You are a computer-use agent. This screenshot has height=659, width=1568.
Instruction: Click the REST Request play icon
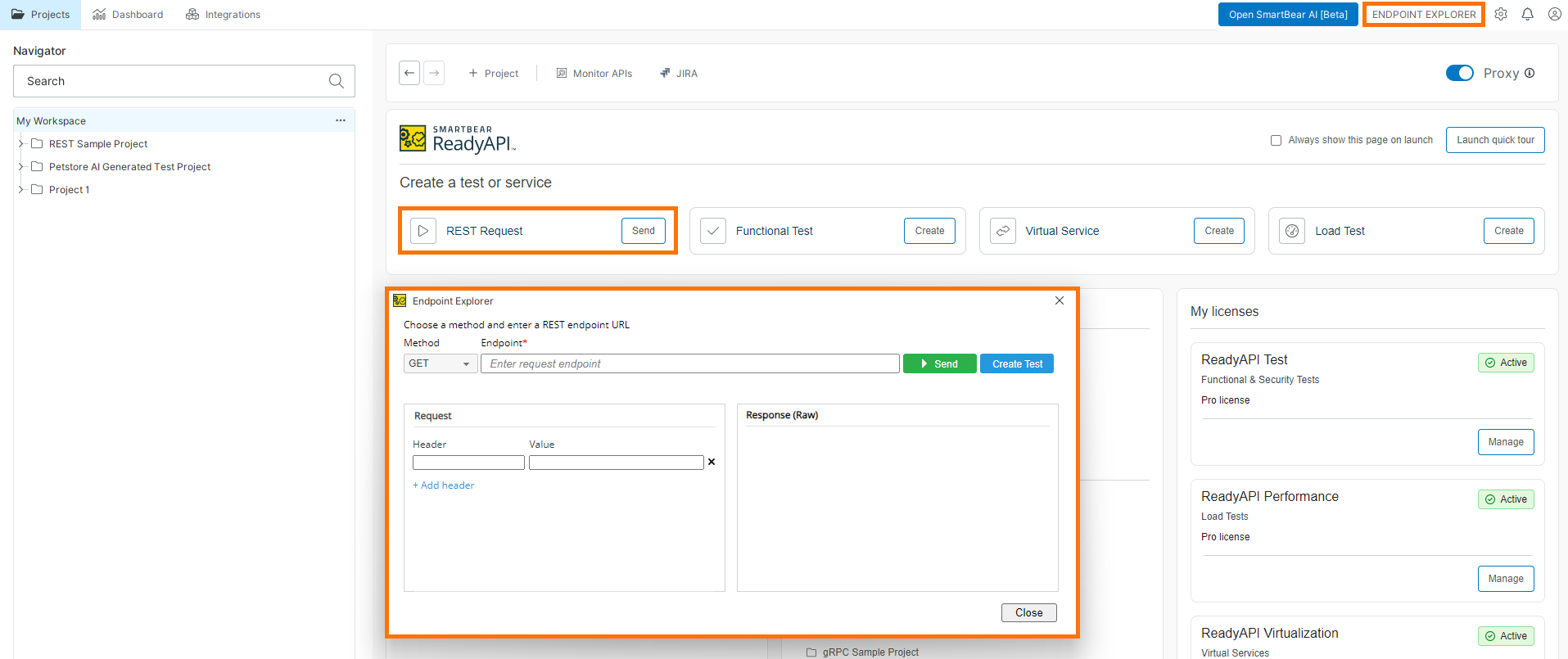[x=423, y=231]
